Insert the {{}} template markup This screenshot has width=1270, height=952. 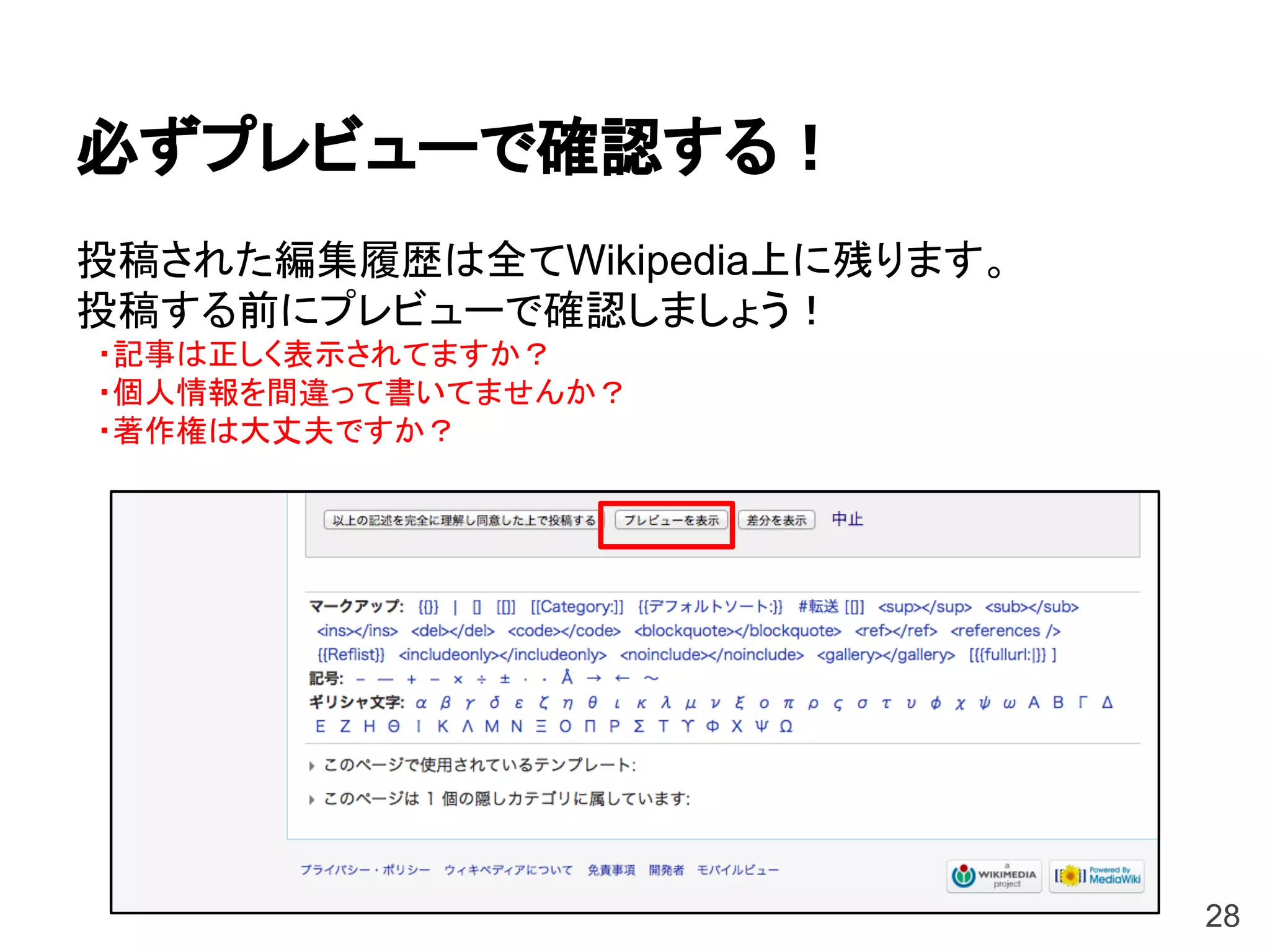pos(429,607)
